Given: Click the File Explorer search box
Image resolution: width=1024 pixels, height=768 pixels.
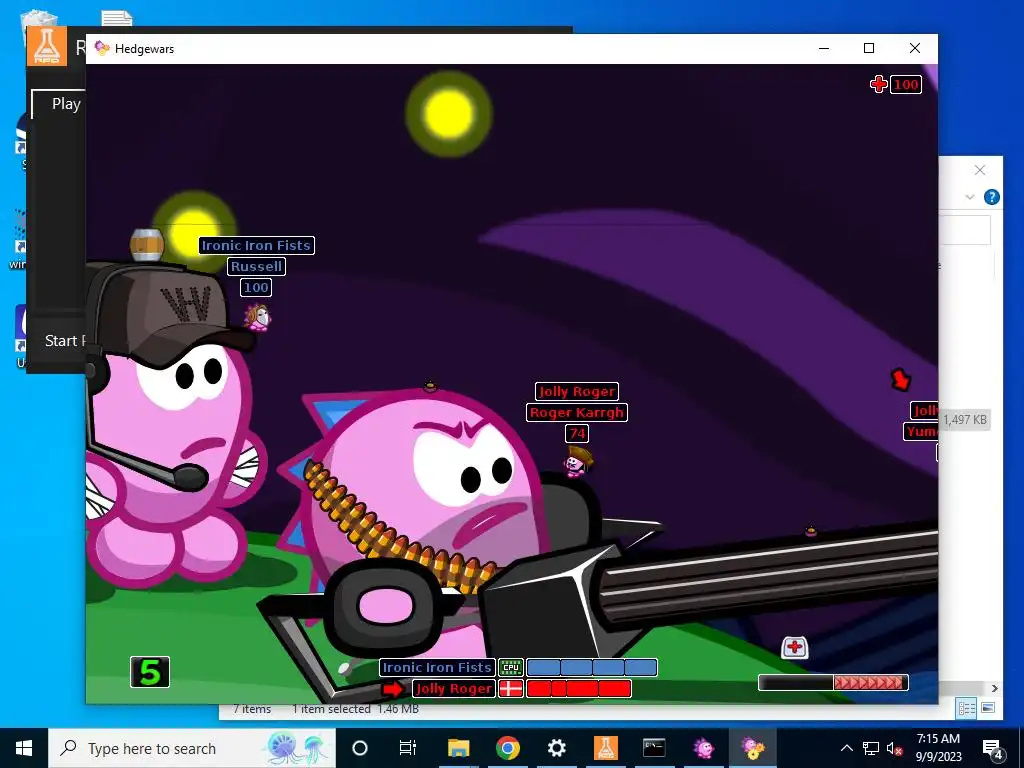Looking at the screenshot, I should [x=965, y=230].
